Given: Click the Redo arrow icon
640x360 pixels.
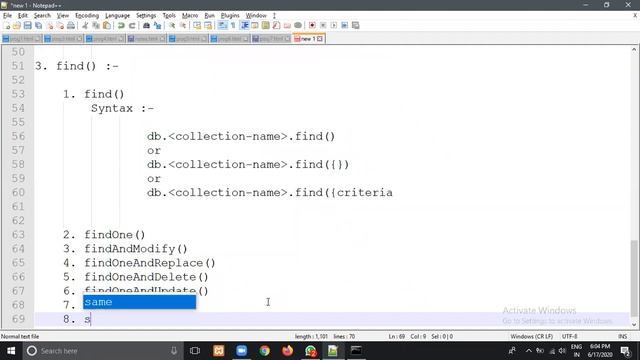Looking at the screenshot, I should pyautogui.click(x=132, y=25).
